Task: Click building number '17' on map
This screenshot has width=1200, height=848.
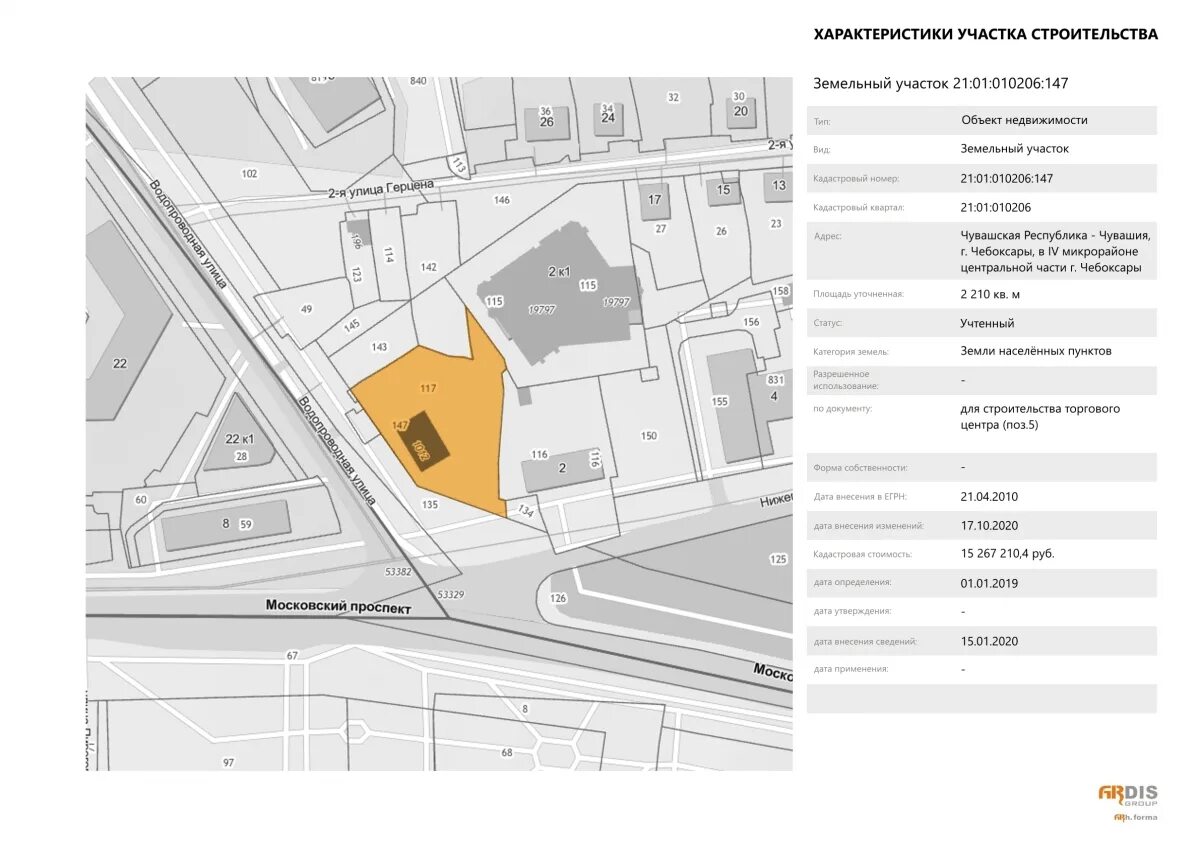Action: tap(655, 200)
